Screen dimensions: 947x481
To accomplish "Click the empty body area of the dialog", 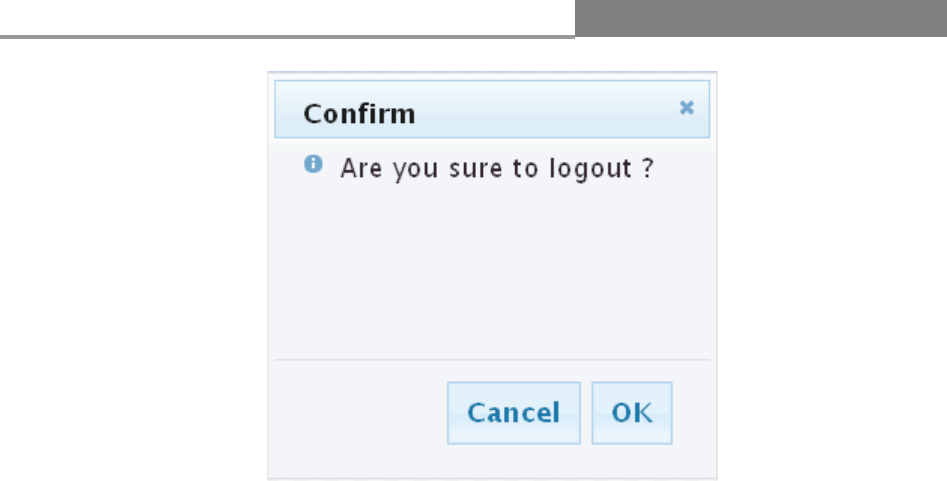I will [492, 272].
